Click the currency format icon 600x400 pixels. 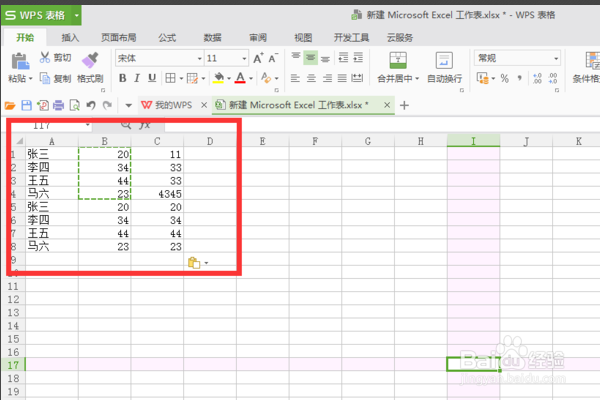483,78
